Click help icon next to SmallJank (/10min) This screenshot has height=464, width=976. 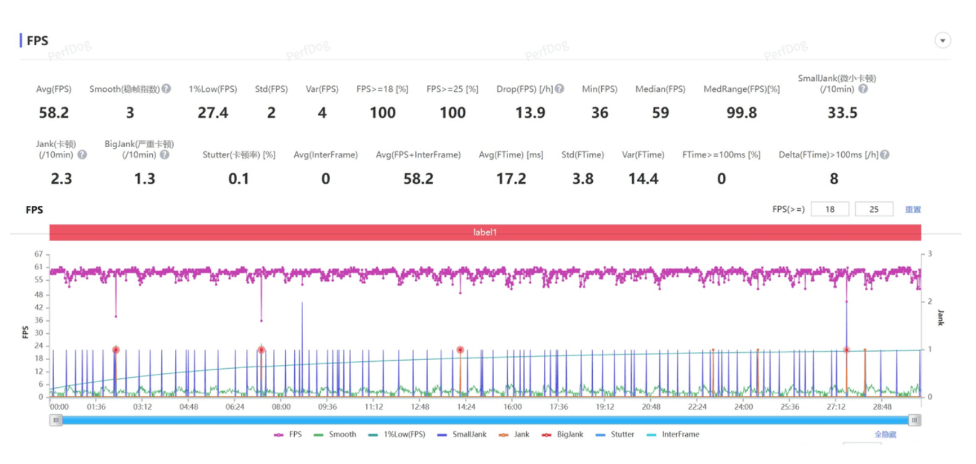862,89
